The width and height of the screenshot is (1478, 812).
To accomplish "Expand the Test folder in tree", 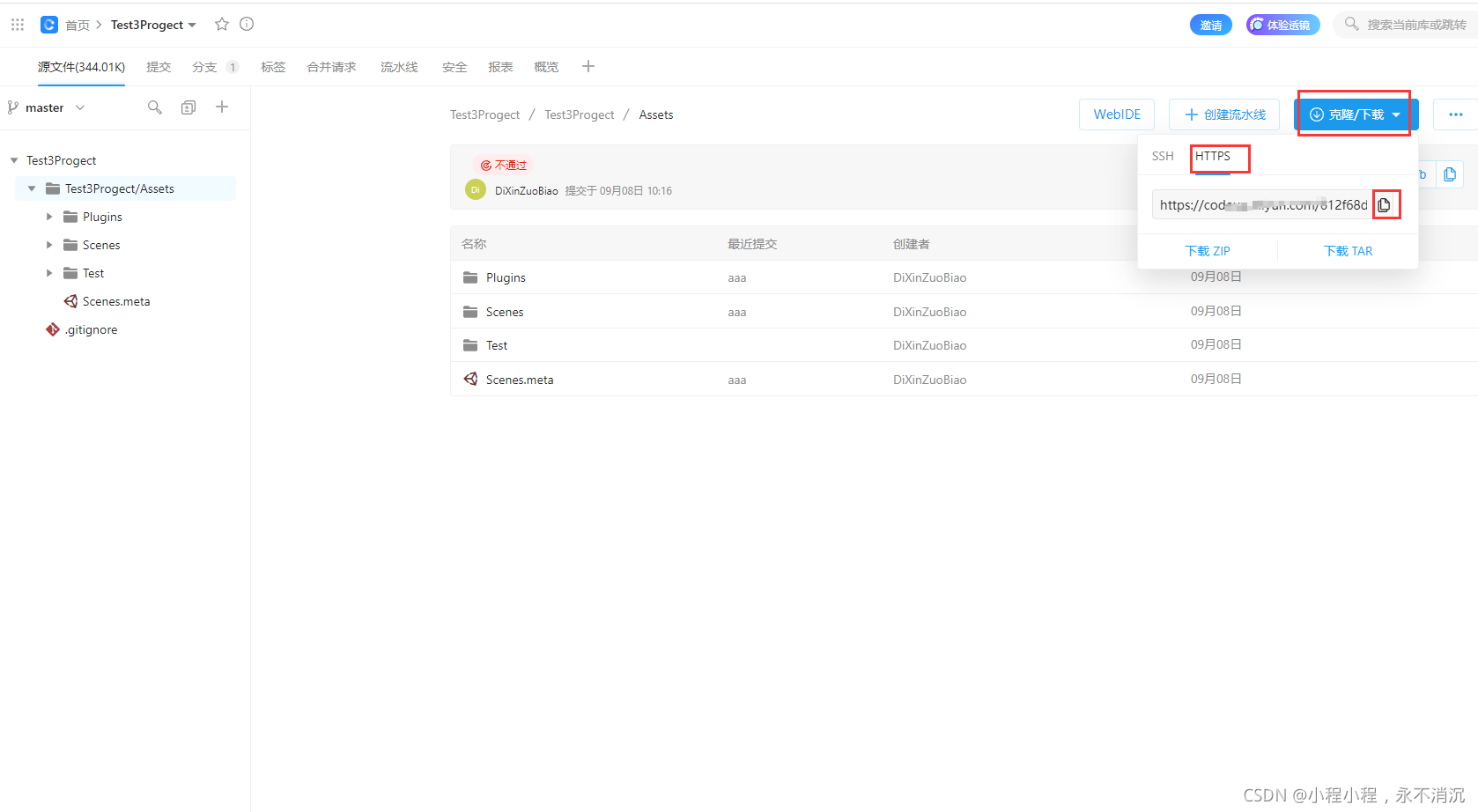I will [x=49, y=273].
